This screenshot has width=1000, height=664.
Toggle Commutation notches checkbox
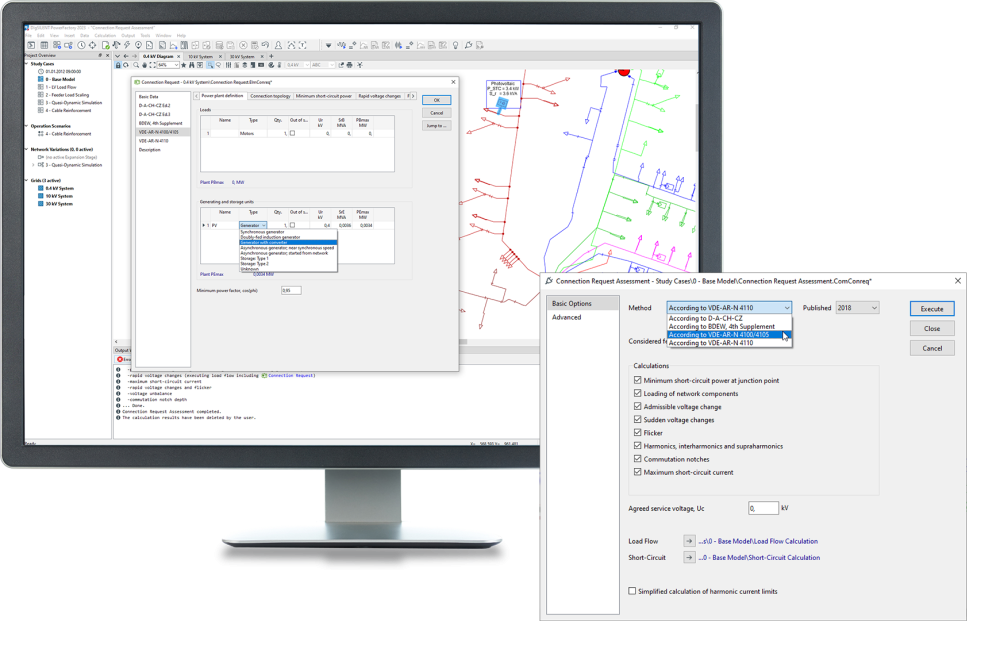tap(637, 459)
